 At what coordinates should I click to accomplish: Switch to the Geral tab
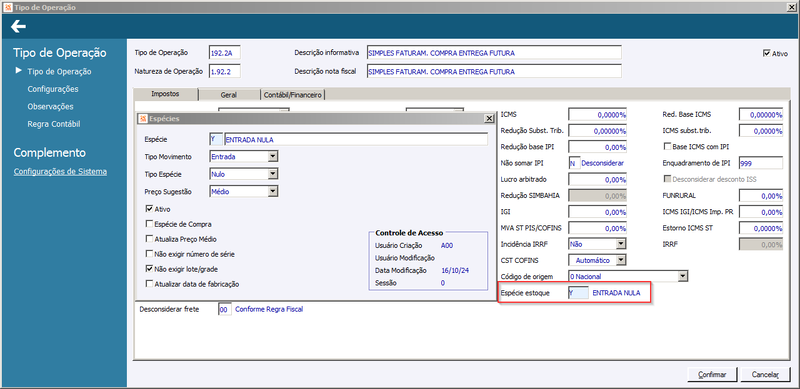(x=229, y=94)
